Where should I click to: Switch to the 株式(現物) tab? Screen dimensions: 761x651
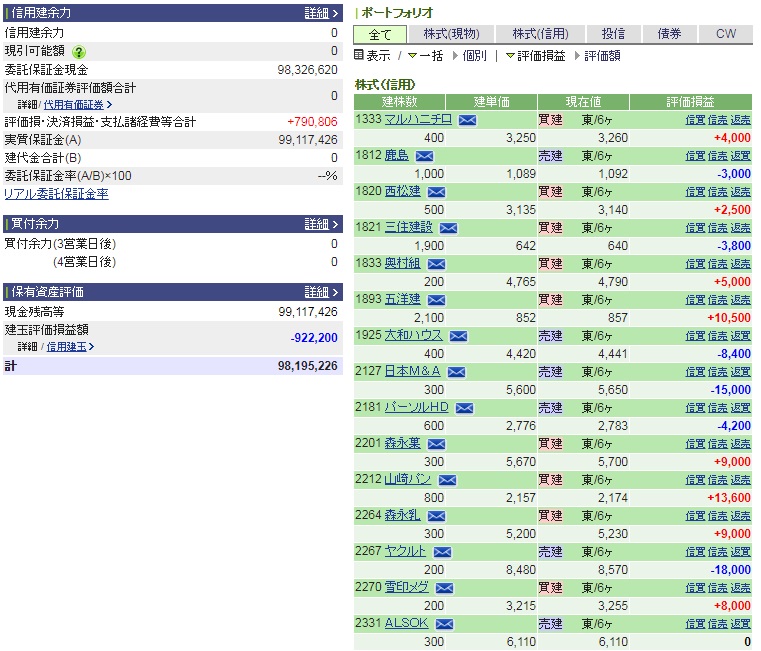(451, 34)
